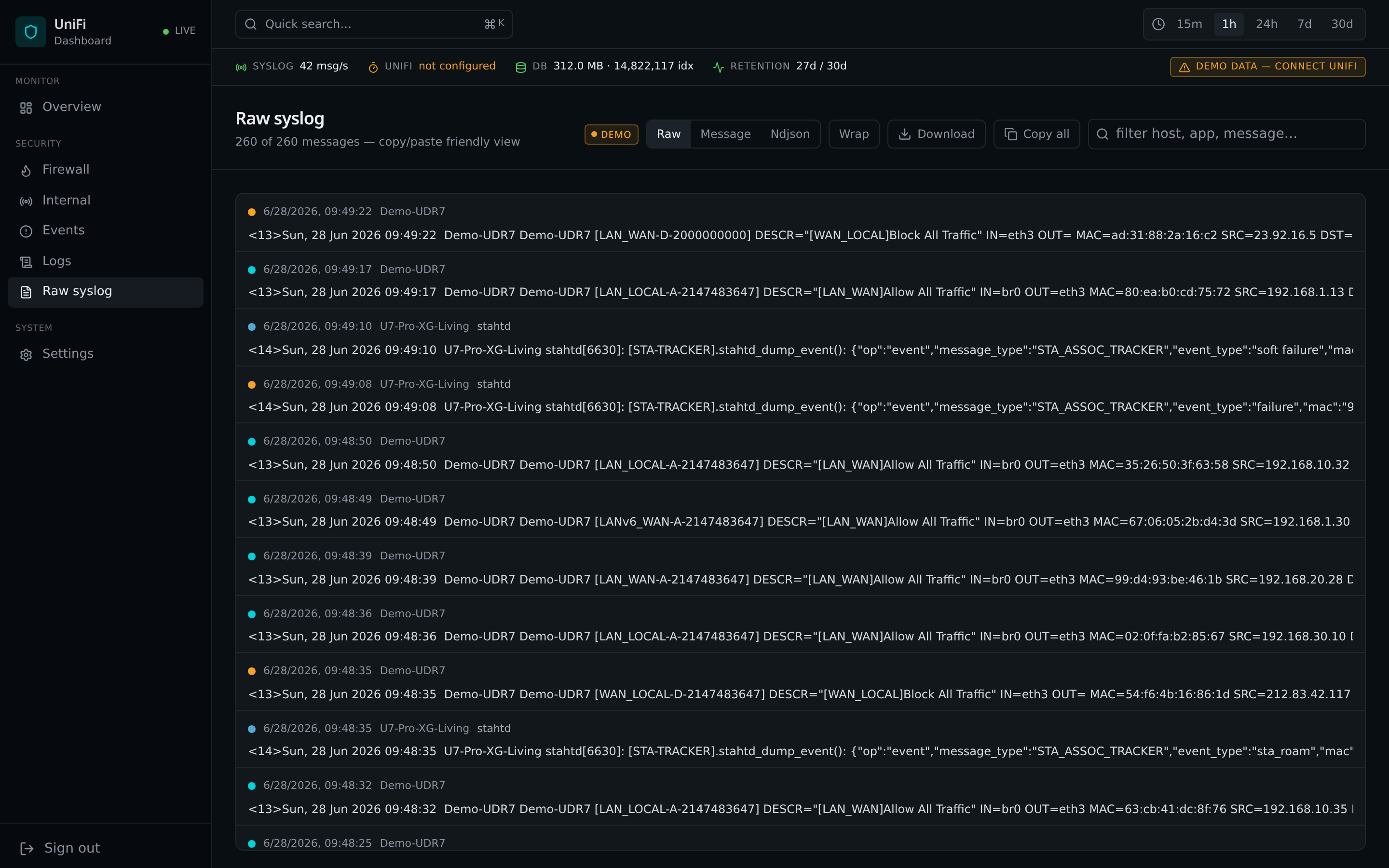Download the syslog messages

[936, 134]
